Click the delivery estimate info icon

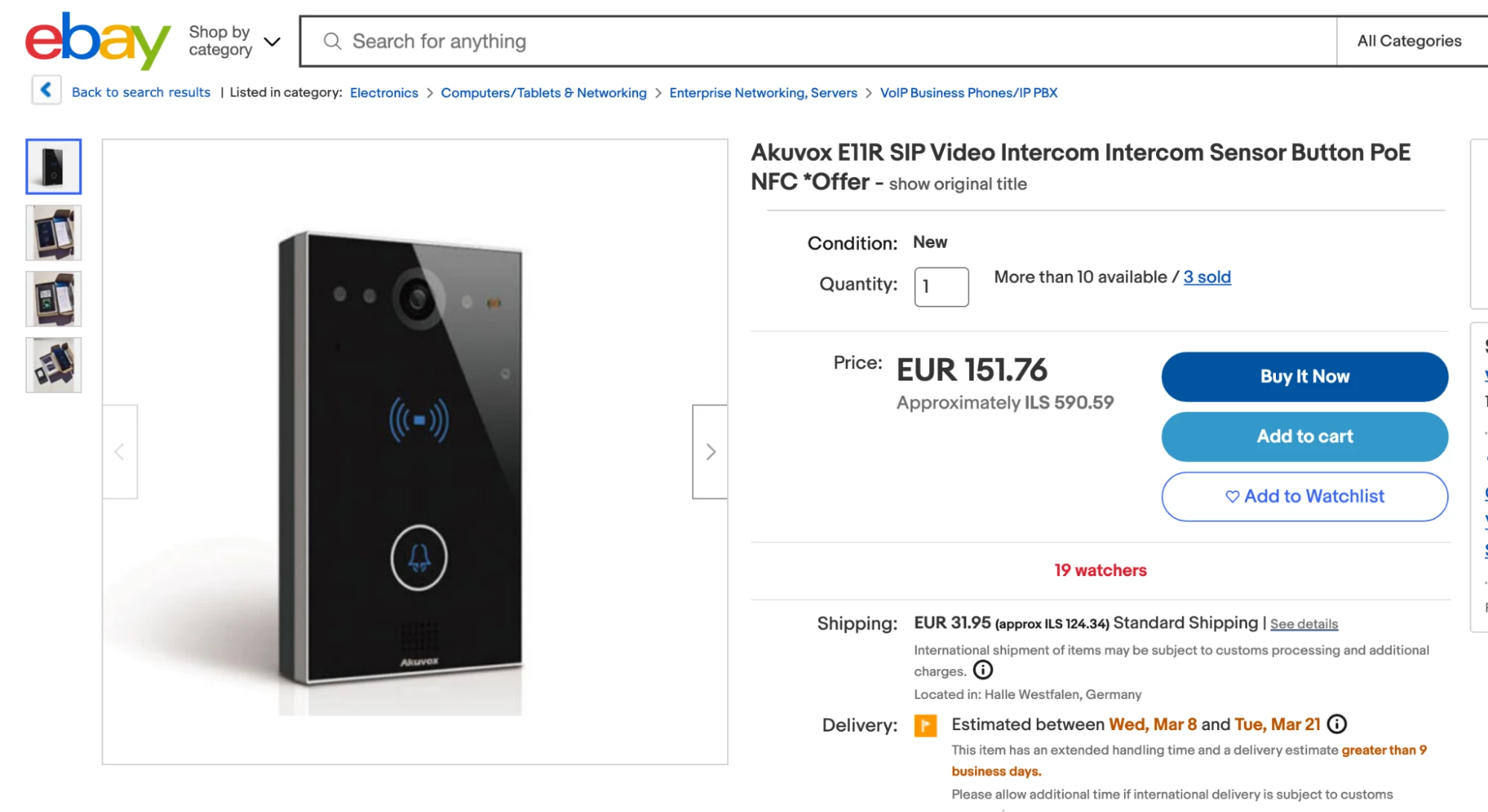[x=1338, y=723]
